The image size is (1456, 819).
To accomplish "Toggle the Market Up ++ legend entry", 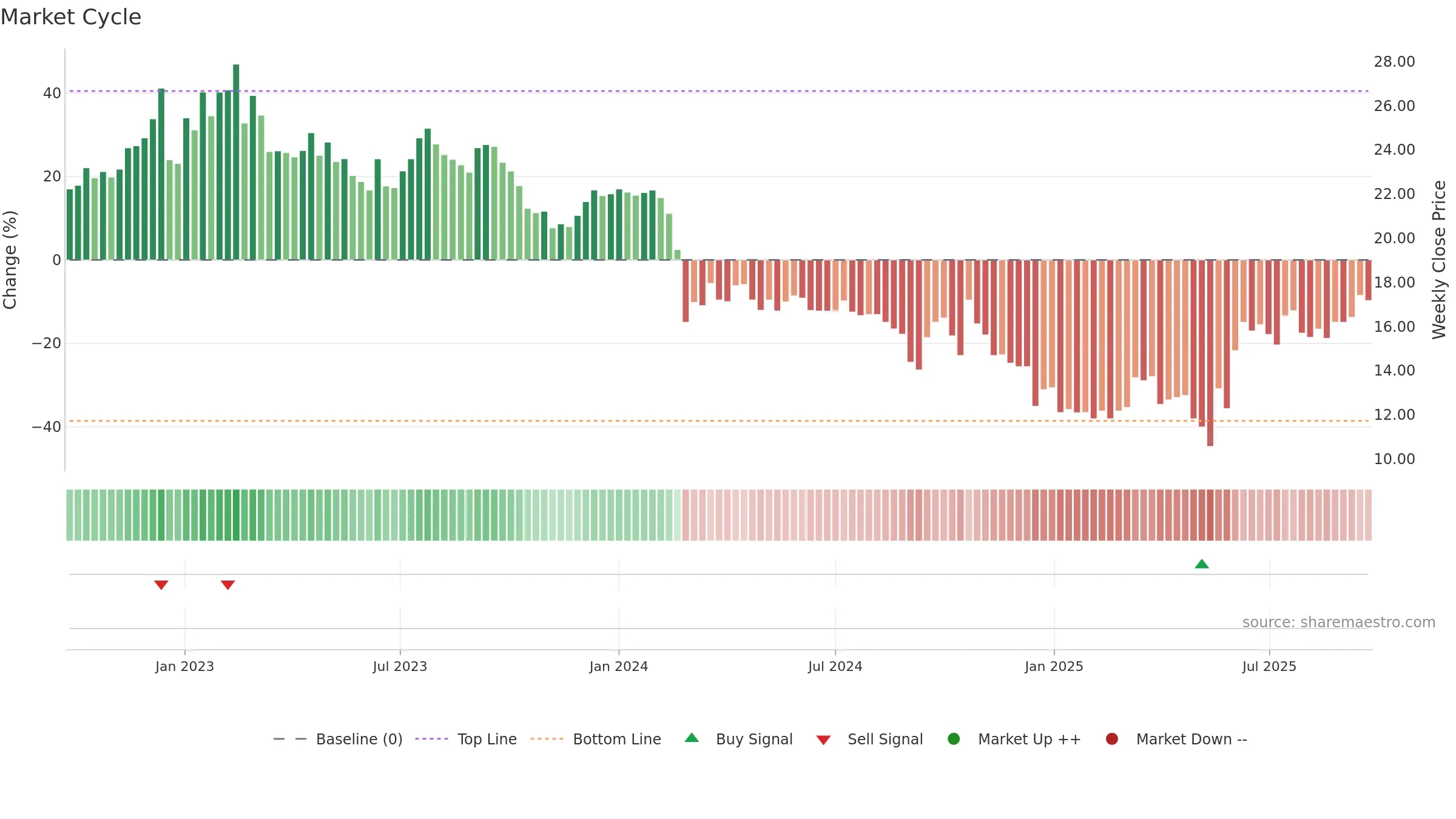I will (x=1014, y=739).
